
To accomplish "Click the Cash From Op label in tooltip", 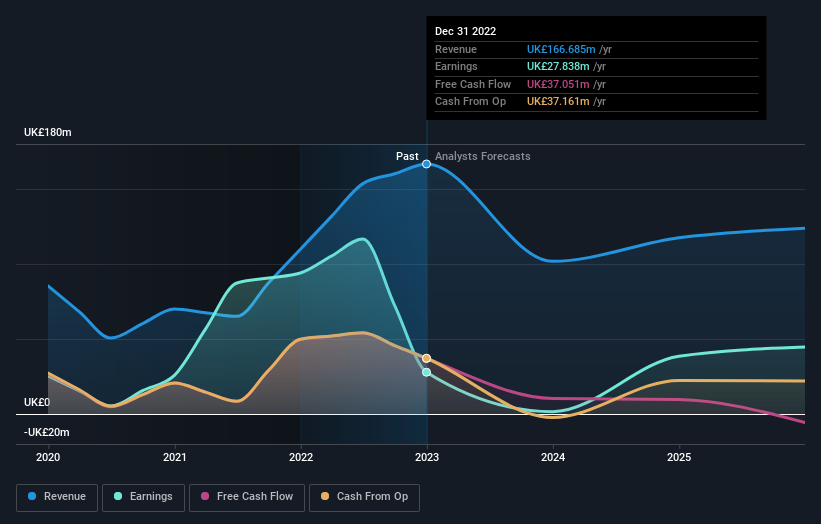I will click(470, 102).
